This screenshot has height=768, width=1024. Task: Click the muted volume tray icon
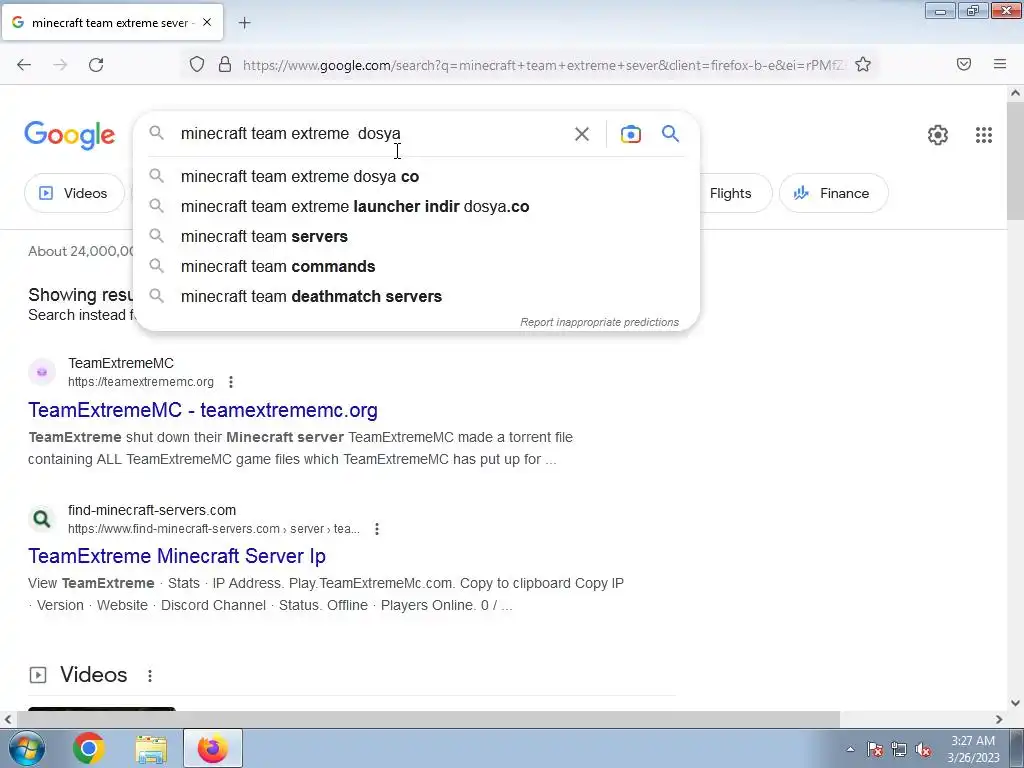coord(923,749)
